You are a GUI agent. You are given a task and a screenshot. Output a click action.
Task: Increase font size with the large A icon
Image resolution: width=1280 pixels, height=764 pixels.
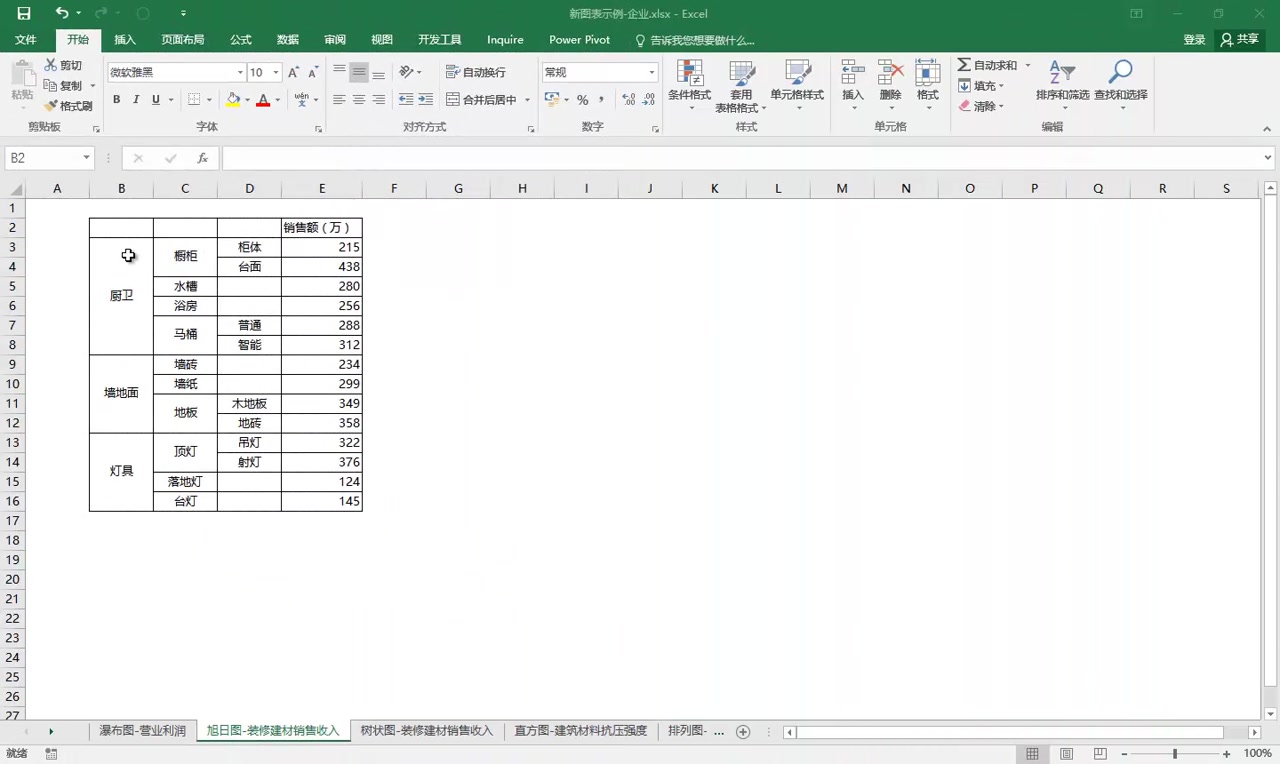click(293, 73)
